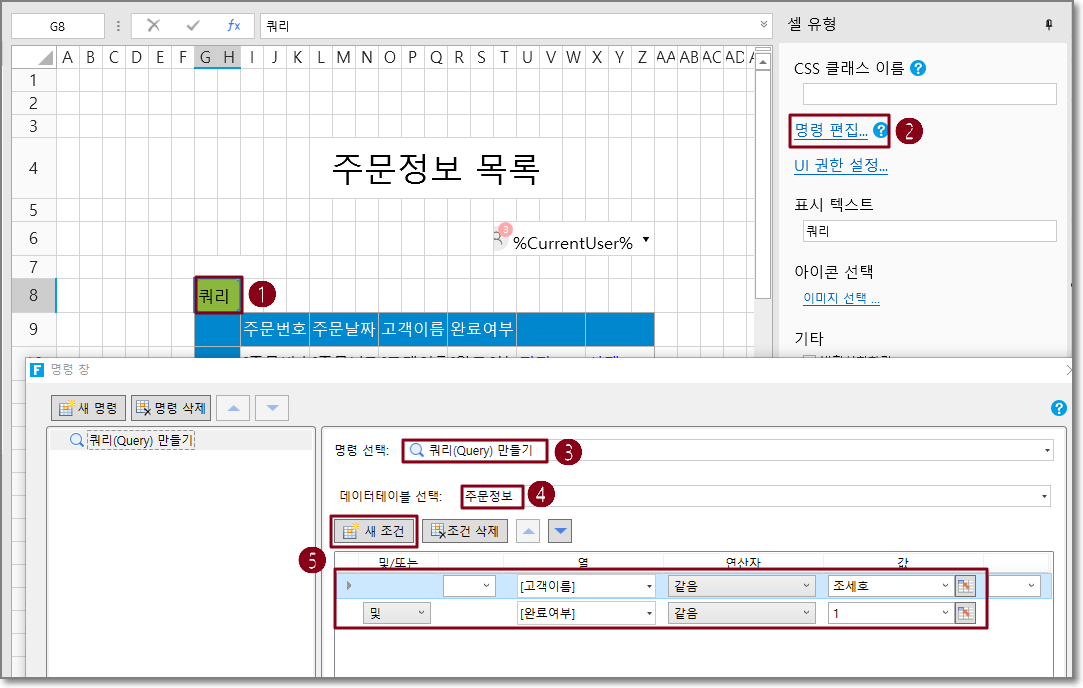Viewport: 1083px width, 688px height.
Task: Click the 명령 삭제 button
Action: click(170, 408)
